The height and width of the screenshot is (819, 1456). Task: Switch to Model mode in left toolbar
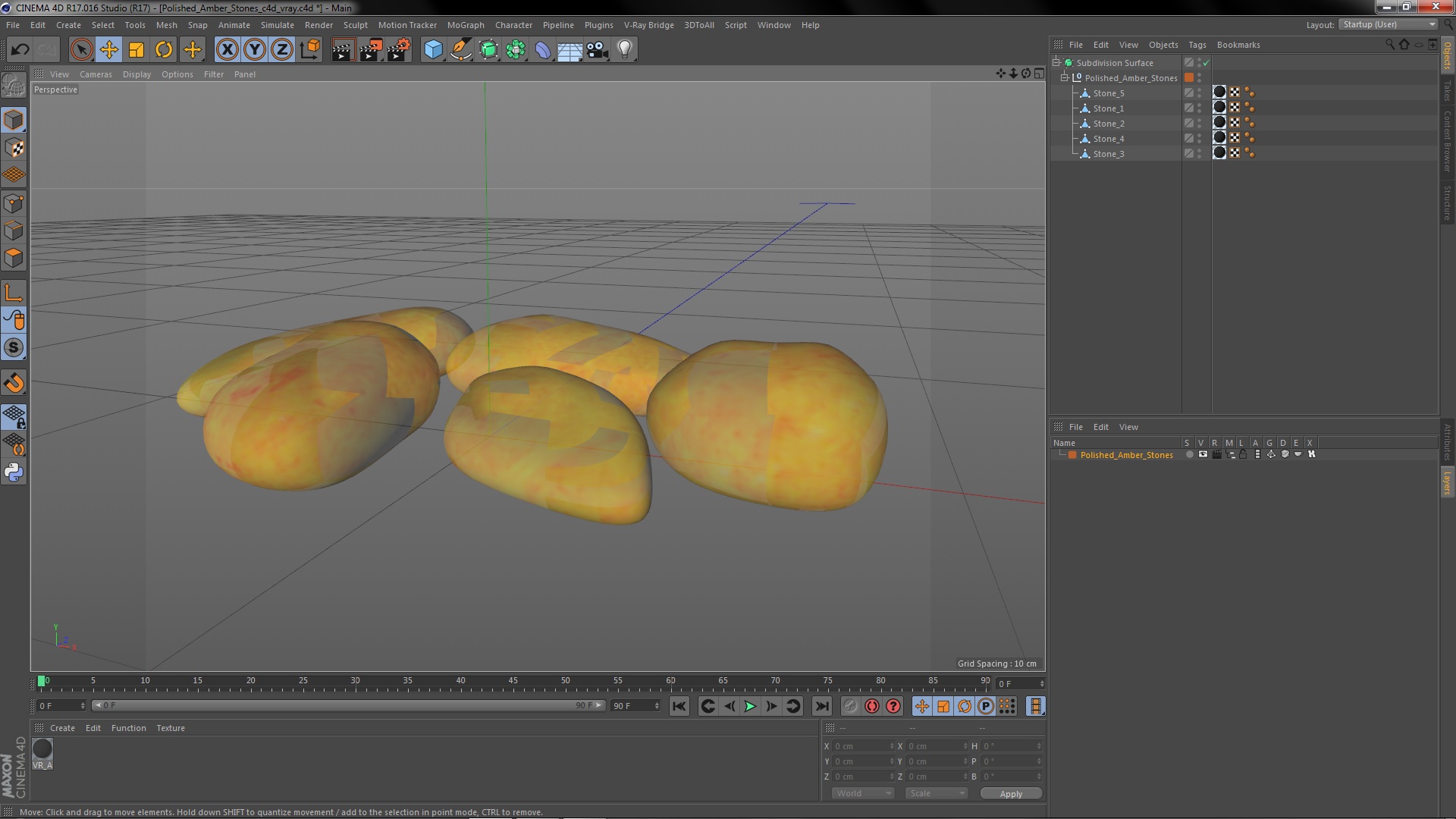tap(14, 120)
